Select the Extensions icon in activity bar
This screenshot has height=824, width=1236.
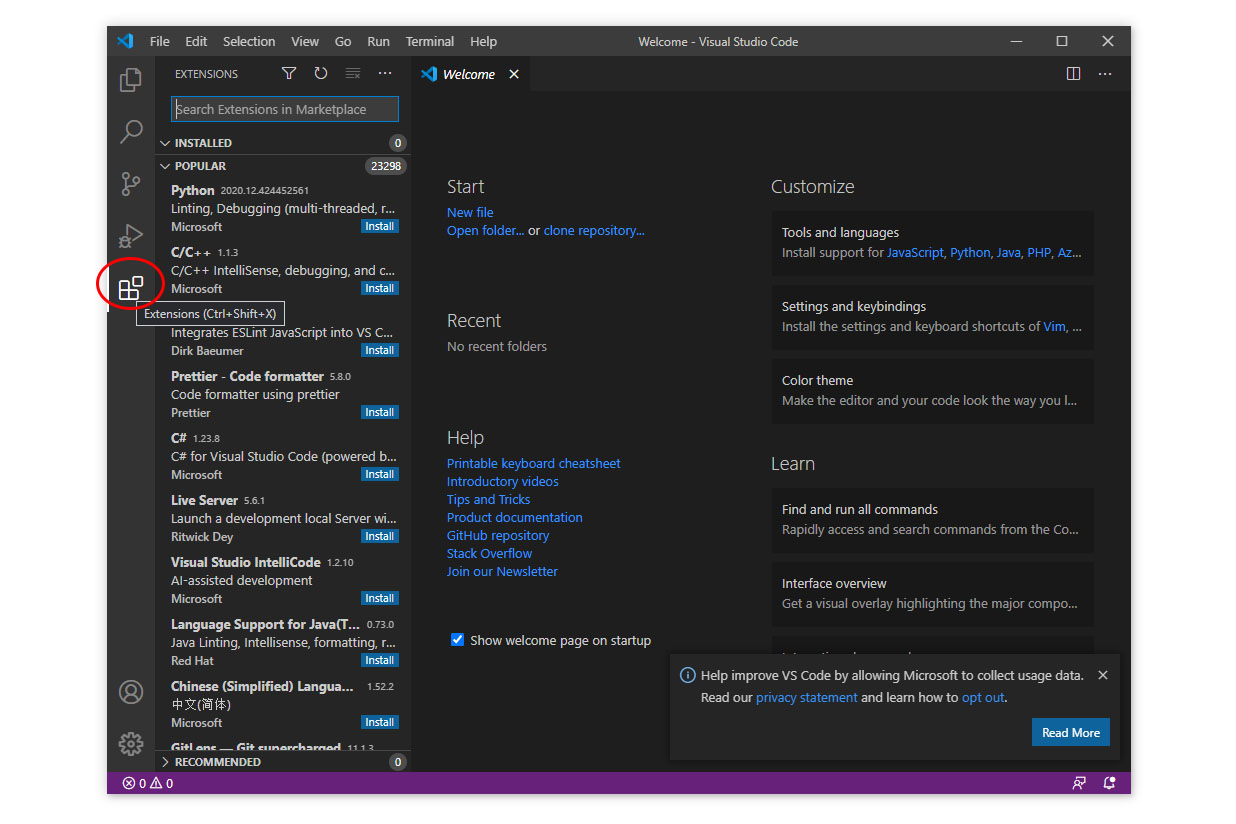point(131,288)
